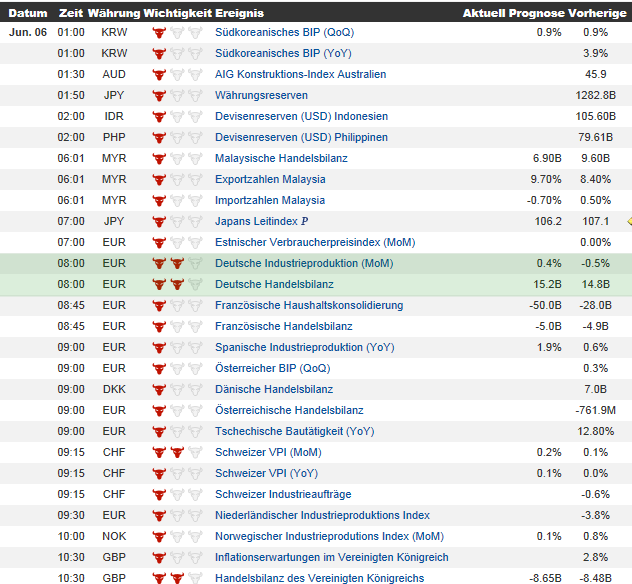This screenshot has width=632, height=584.
Task: Open AIG Konstruktions-Index Australien link
Action: click(x=301, y=74)
